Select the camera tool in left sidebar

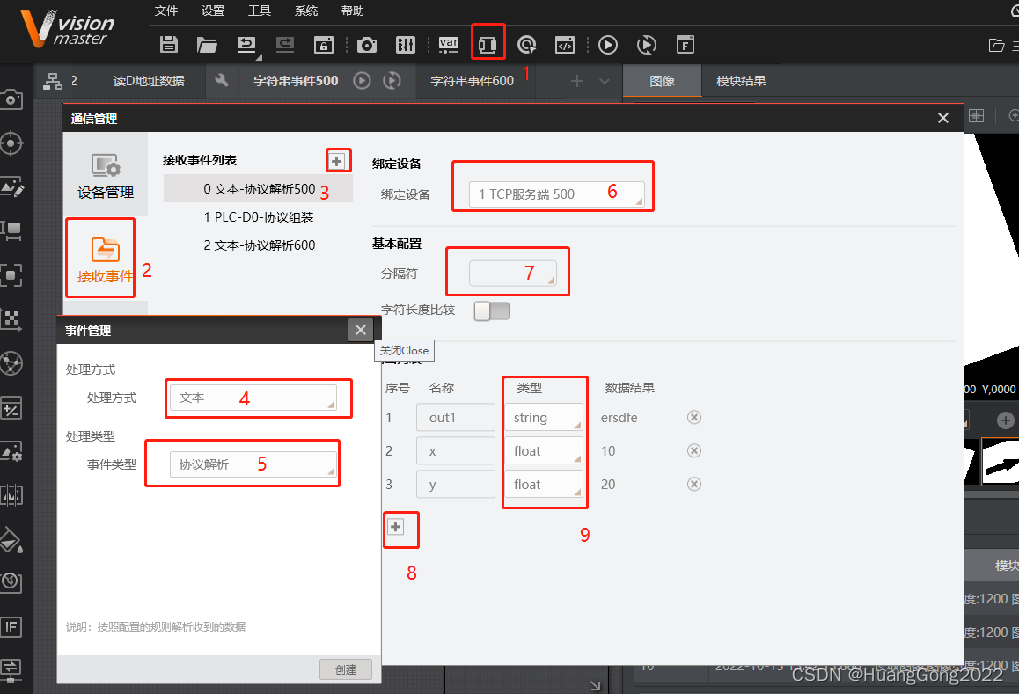pyautogui.click(x=12, y=99)
